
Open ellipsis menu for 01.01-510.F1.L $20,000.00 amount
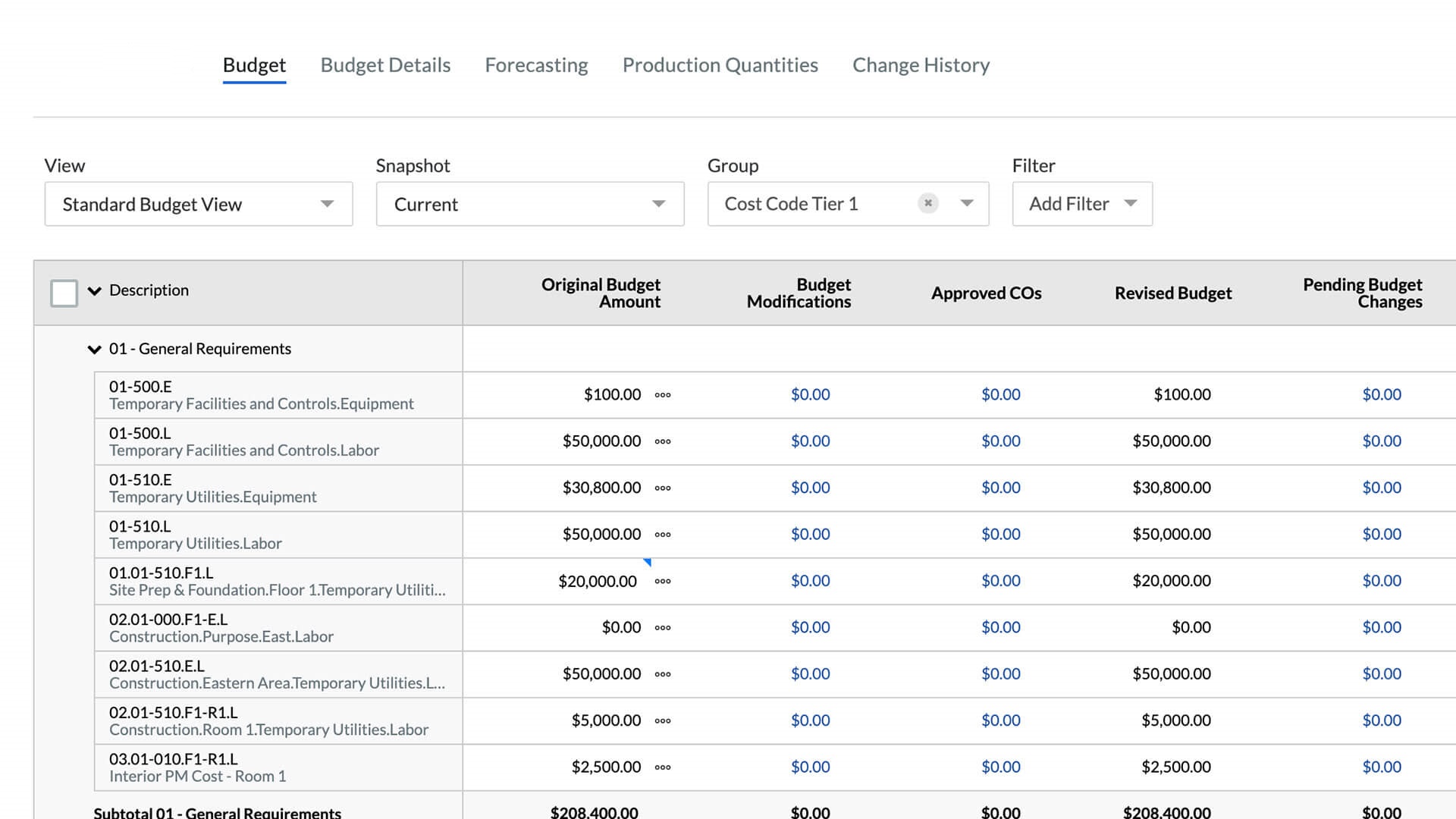tap(663, 582)
